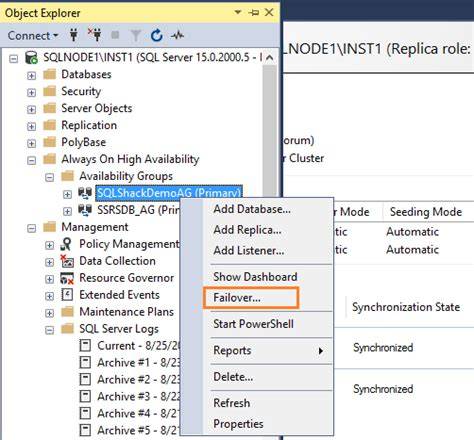Image resolution: width=474 pixels, height=440 pixels.
Task: Open the Connect dropdown
Action: click(x=33, y=35)
